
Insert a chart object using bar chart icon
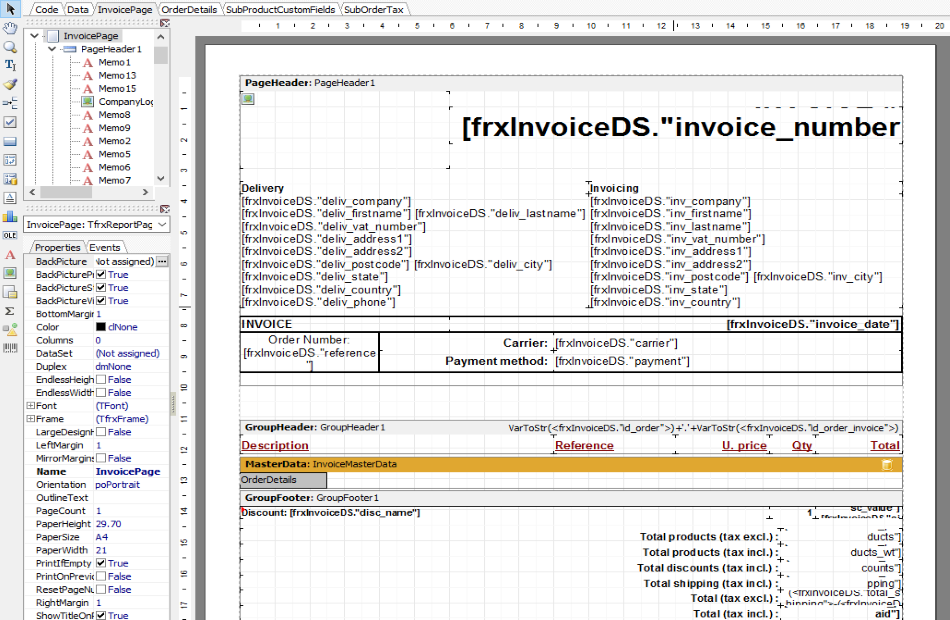click(x=10, y=216)
